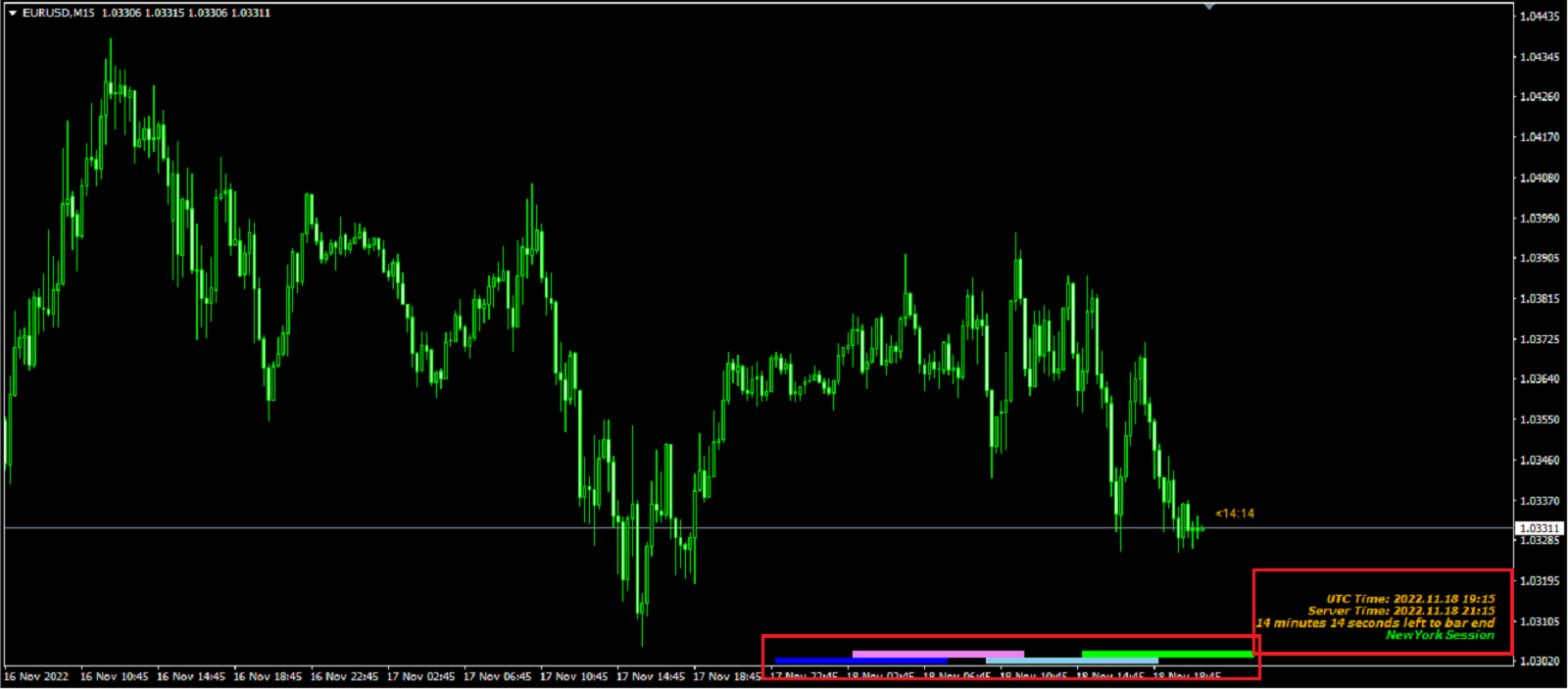Click the 17 Nov 14:45 time axis label
The width and height of the screenshot is (1568, 689).
pos(651,676)
